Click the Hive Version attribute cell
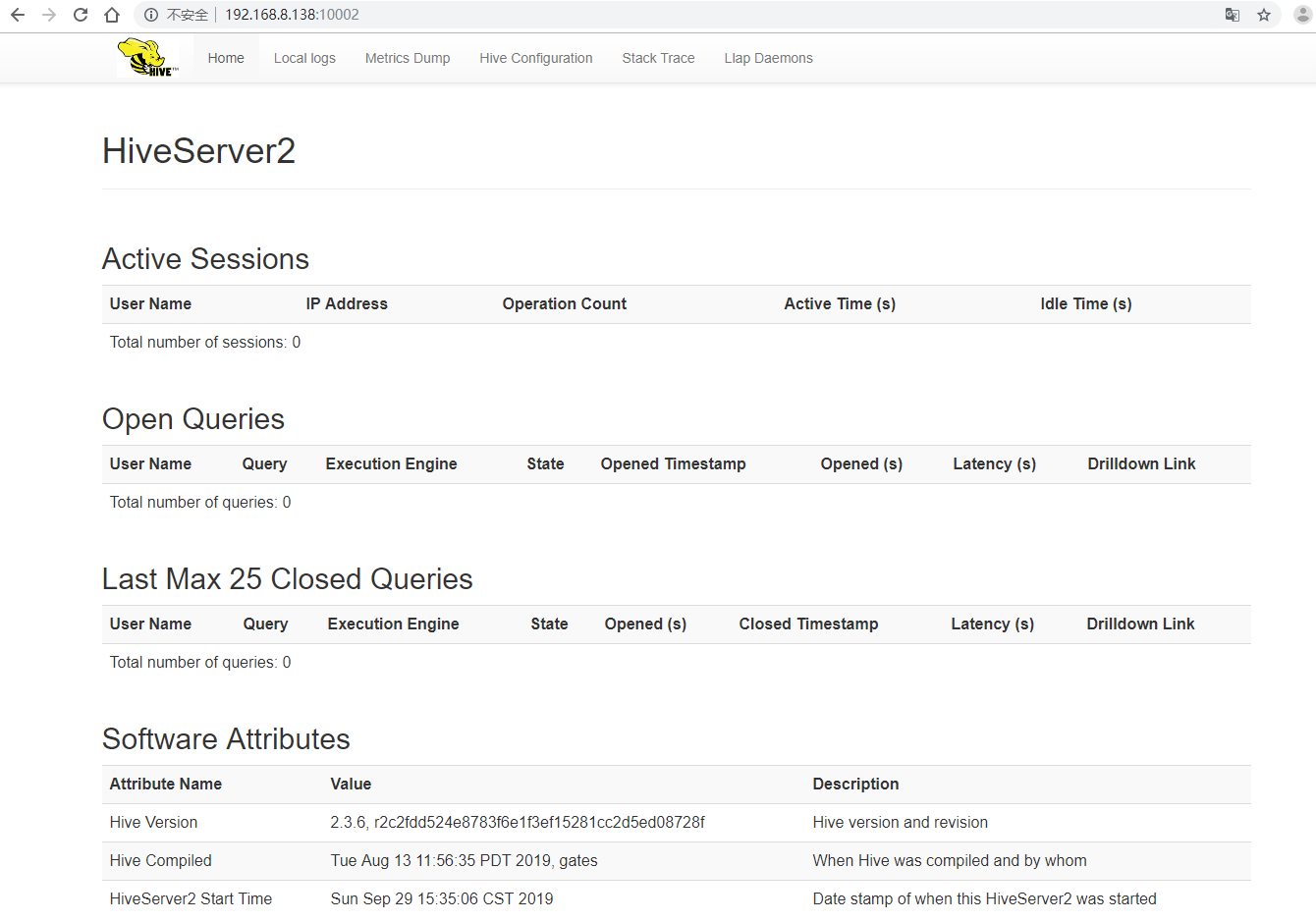 pos(153,823)
